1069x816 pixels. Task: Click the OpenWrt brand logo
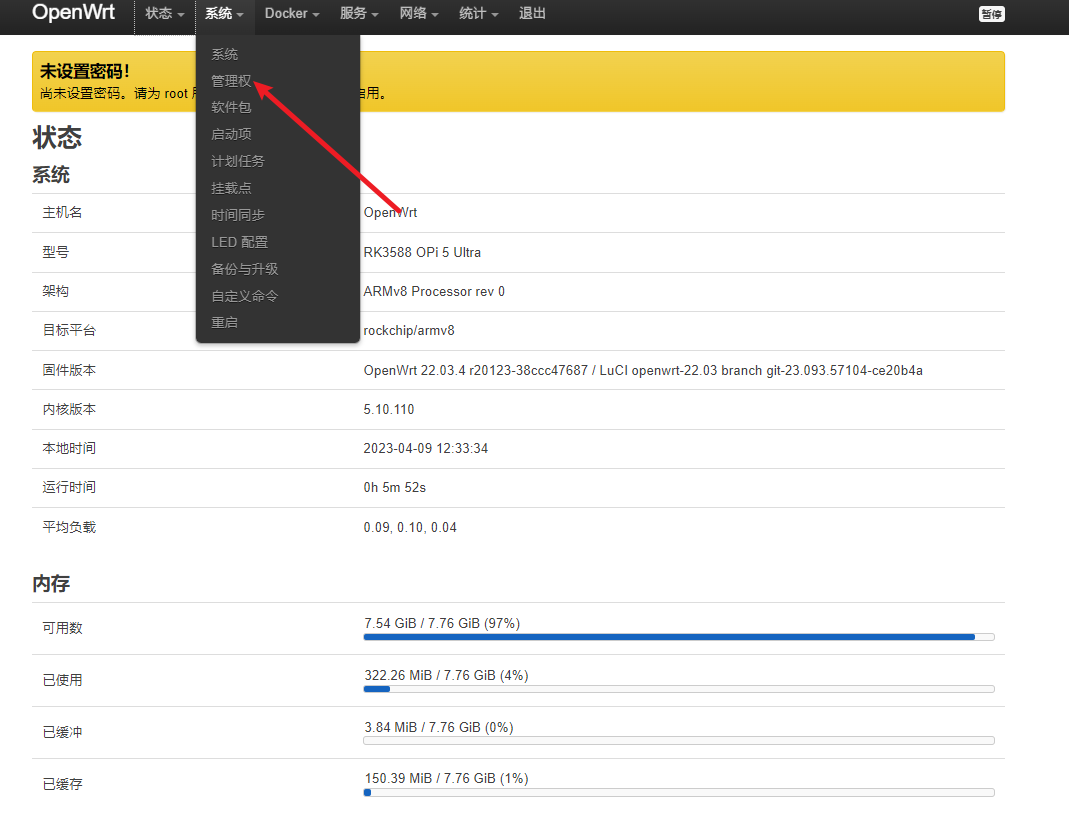(x=74, y=12)
